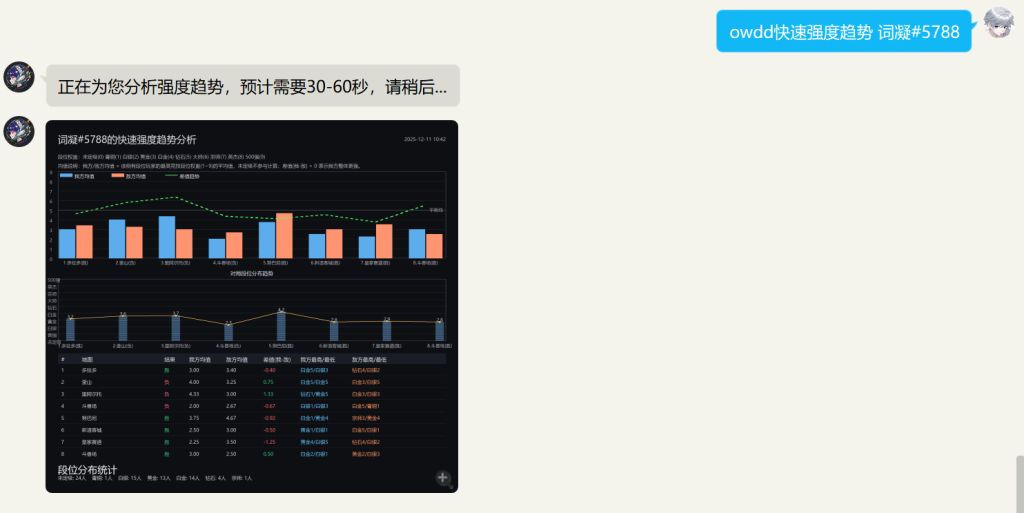Click the green dashed 差值趋势 legend line
1024x513 pixels.
170,176
